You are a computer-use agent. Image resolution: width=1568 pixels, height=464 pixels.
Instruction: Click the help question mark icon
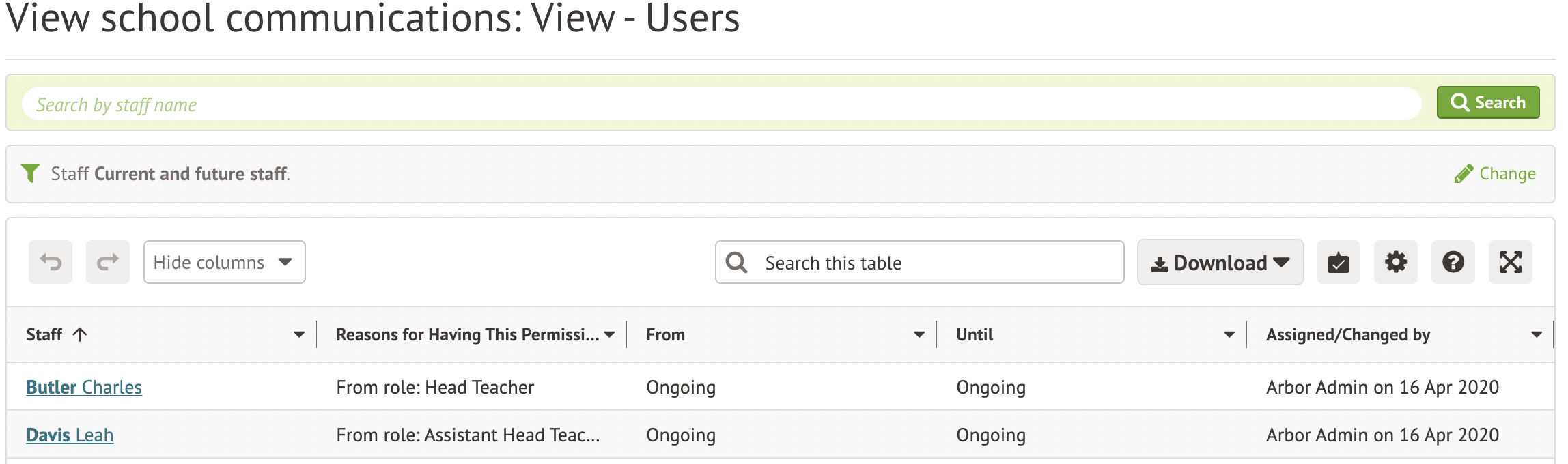[x=1453, y=262]
